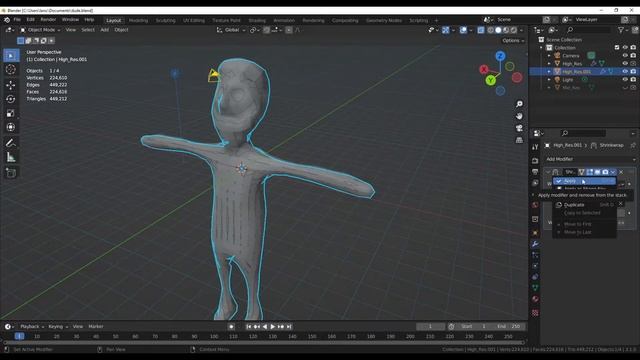Click the Y axis gizmo ball
Screen dimensions: 640x360
tap(491, 80)
